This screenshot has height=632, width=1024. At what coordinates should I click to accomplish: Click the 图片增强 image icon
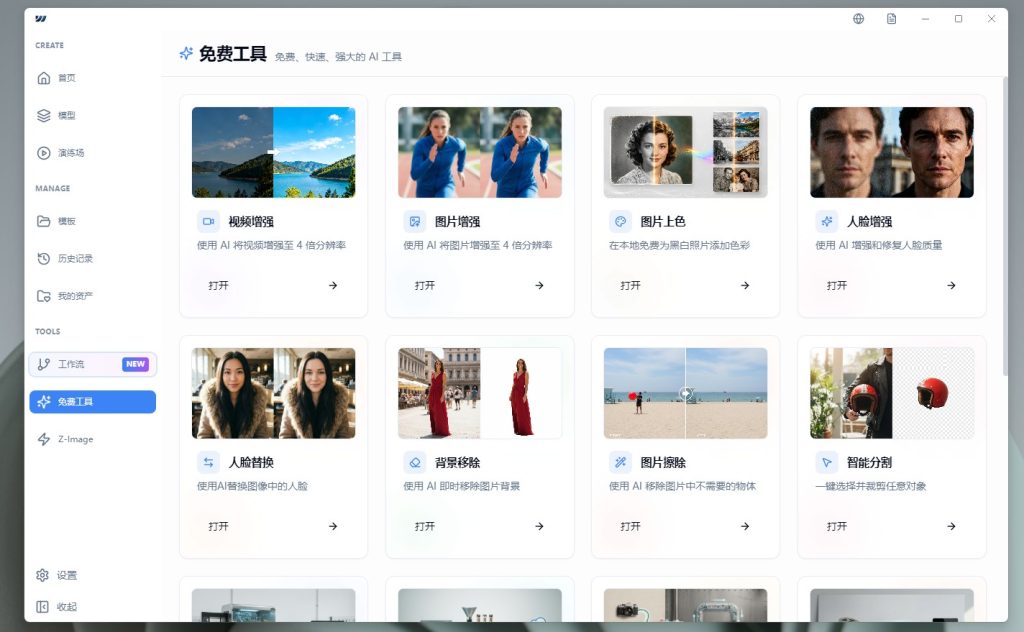click(x=415, y=222)
